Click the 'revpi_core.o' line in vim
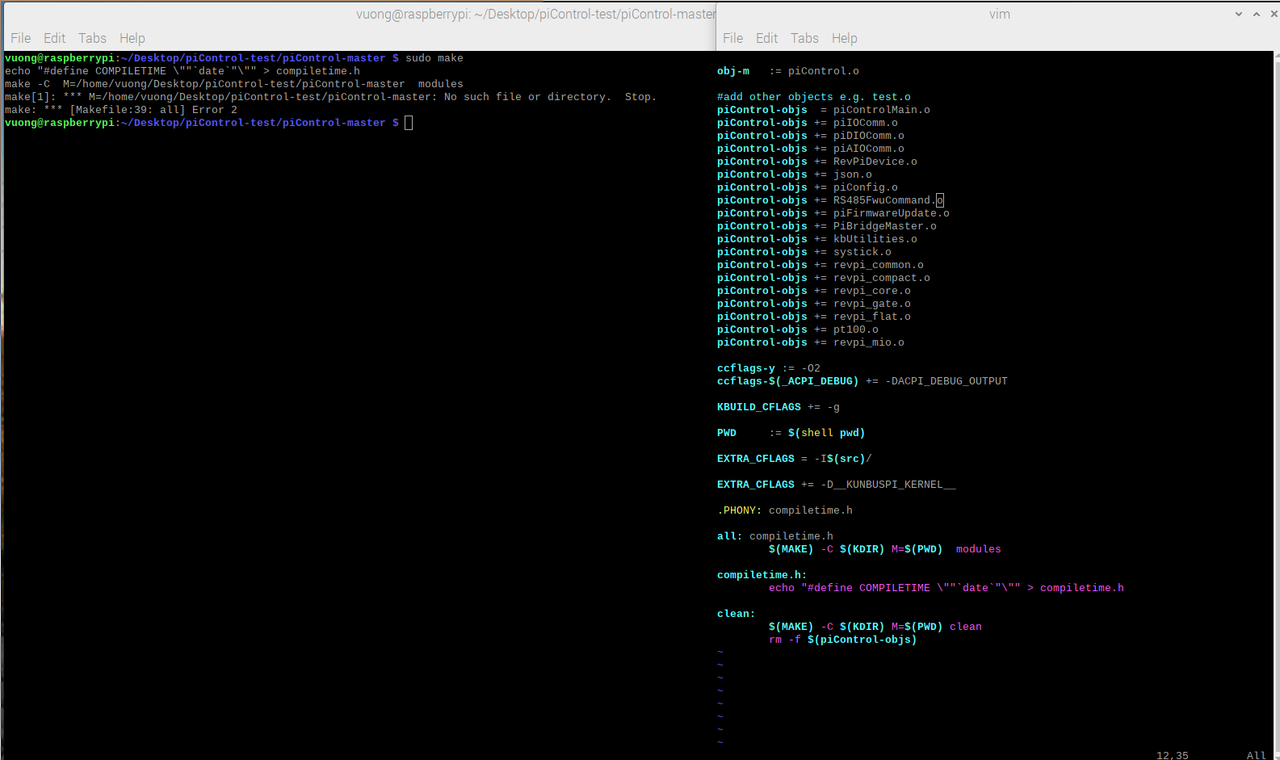Screen dimensions: 1280x760 [x=814, y=293]
